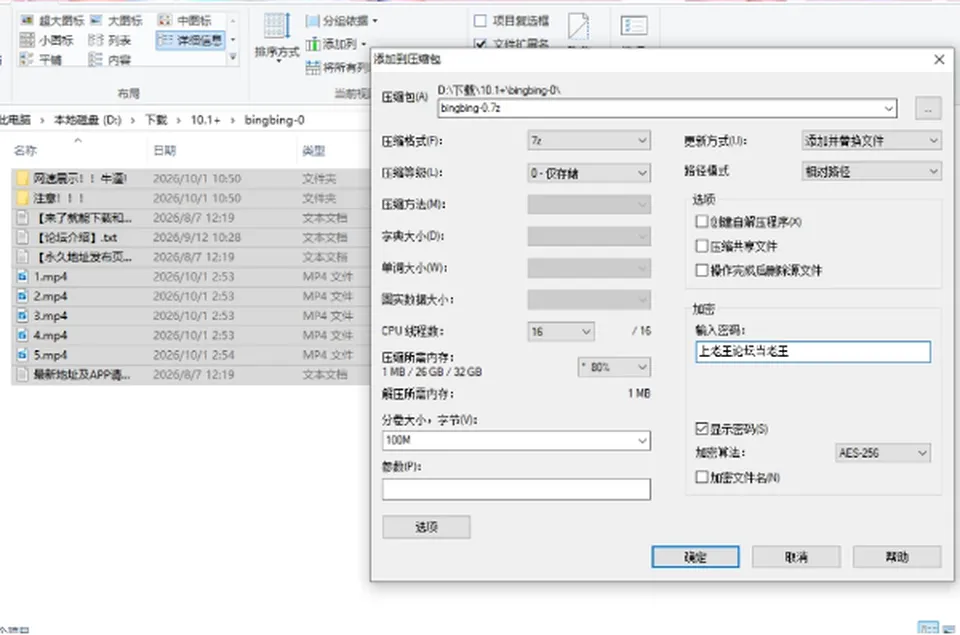Pick the 小图标 layout icon
960x635 pixels.
coord(26,40)
